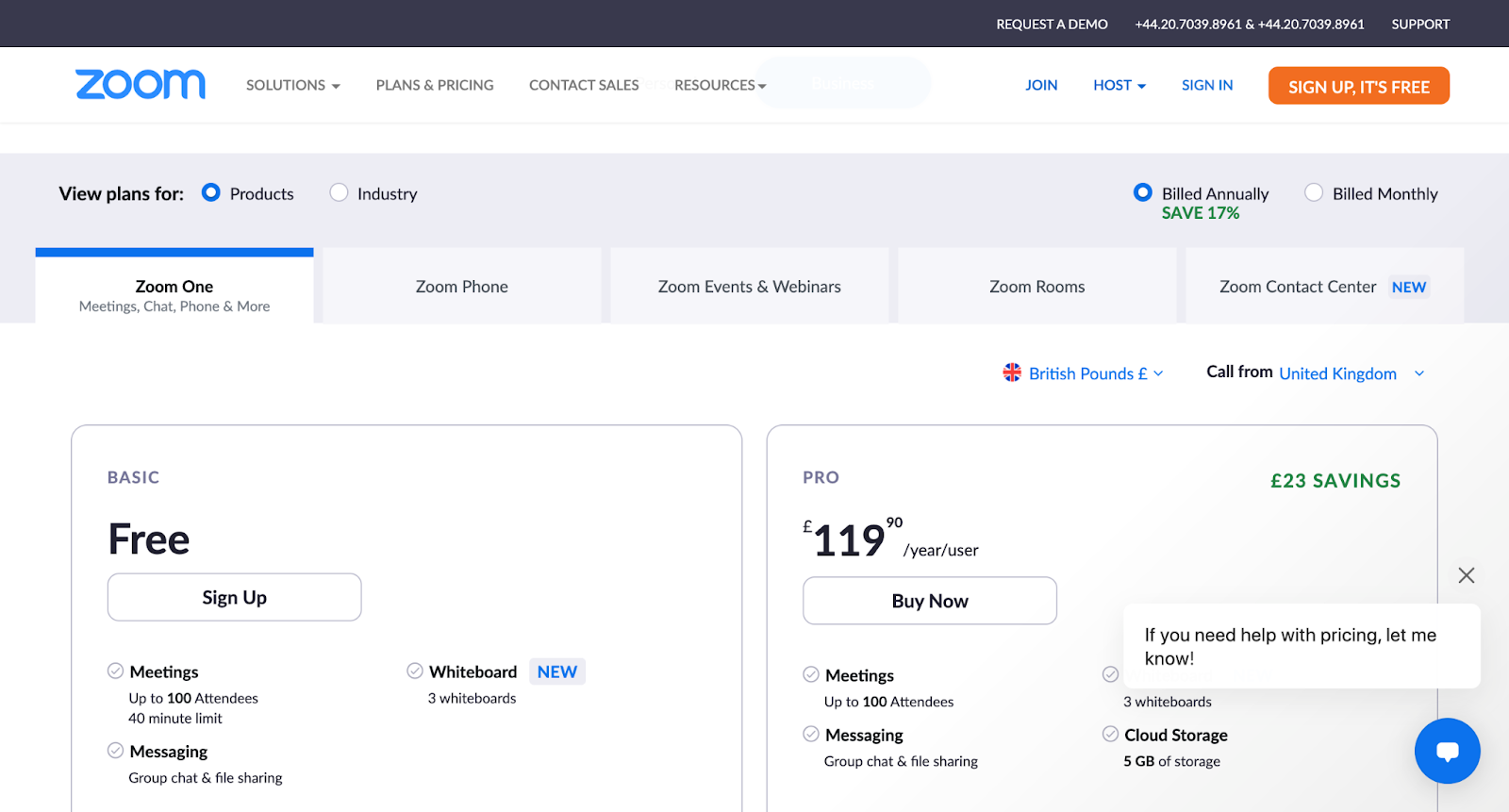Screen dimensions: 1509x812
Task: Go to Plans & Pricing
Action: pos(435,85)
